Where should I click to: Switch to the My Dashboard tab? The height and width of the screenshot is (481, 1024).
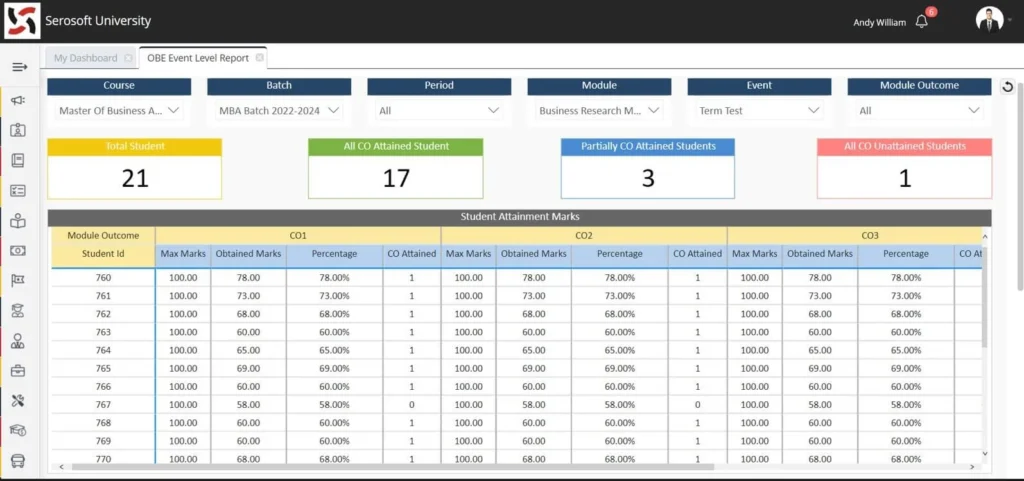tap(85, 58)
